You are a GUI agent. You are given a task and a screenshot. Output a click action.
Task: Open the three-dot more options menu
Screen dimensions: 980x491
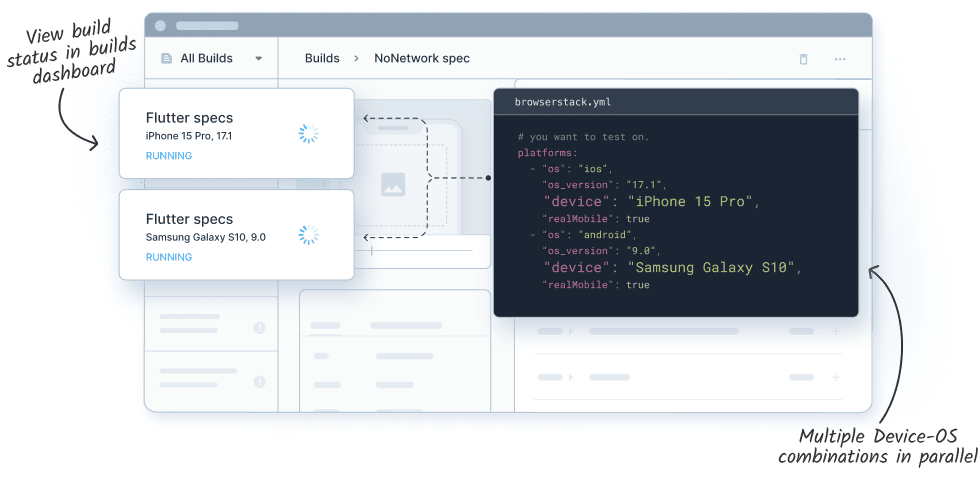pos(840,59)
